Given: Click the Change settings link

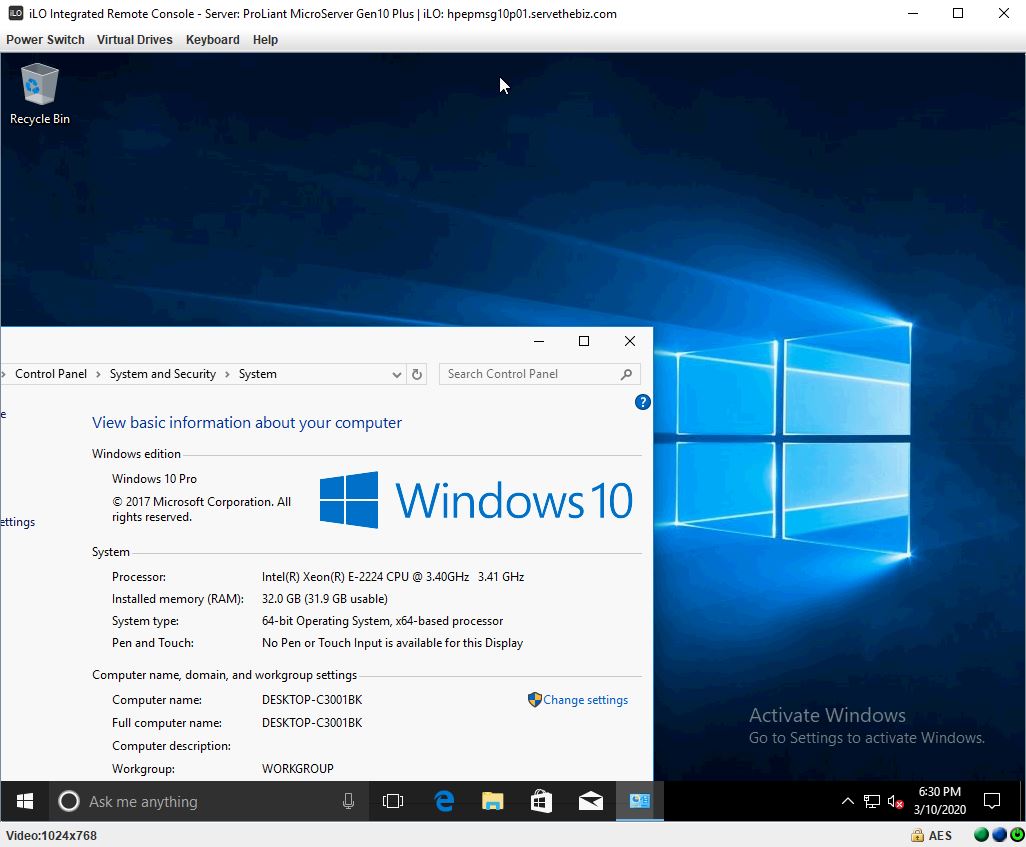Looking at the screenshot, I should 585,700.
